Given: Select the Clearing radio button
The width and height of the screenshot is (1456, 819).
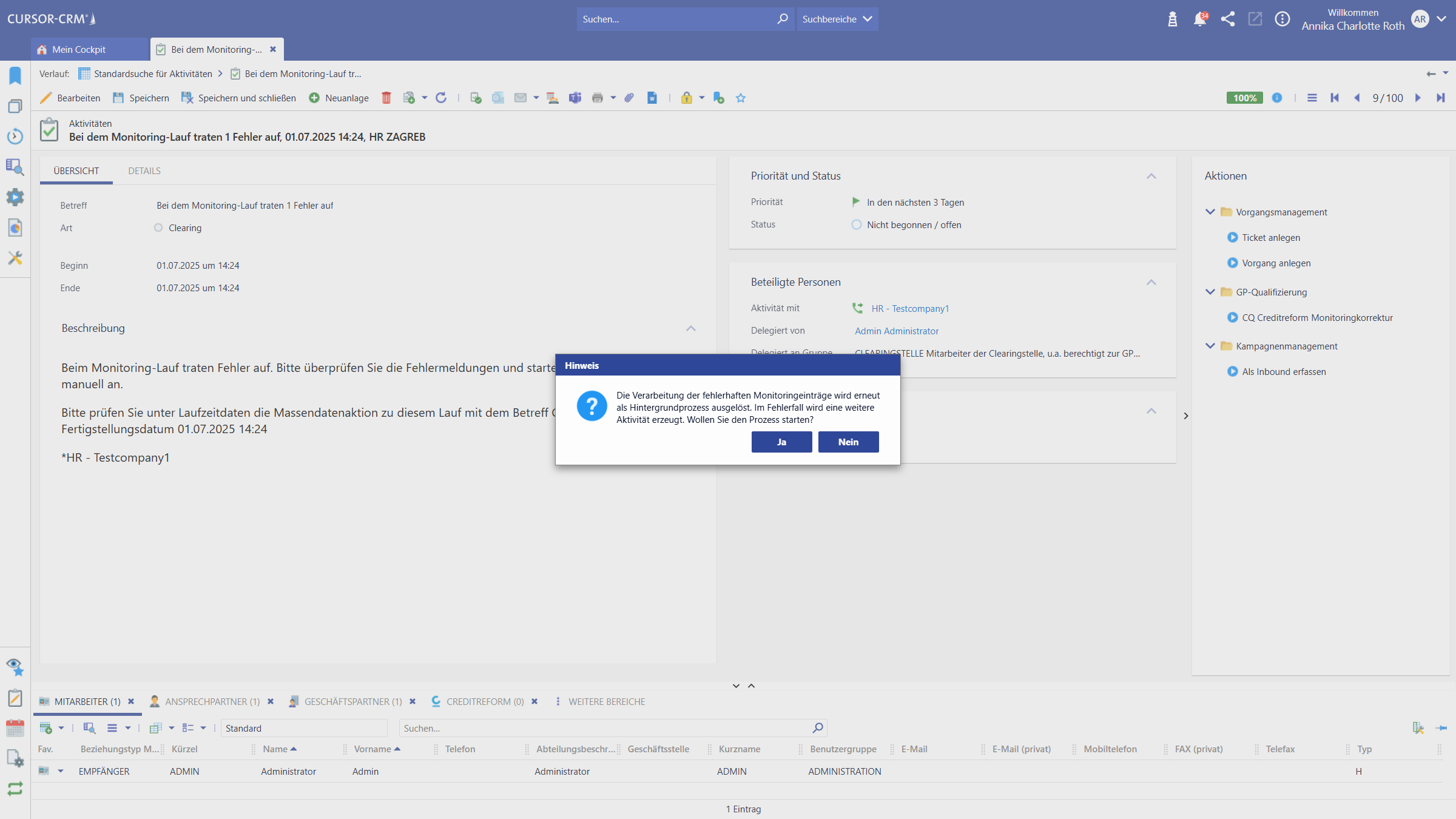Looking at the screenshot, I should pos(158,227).
